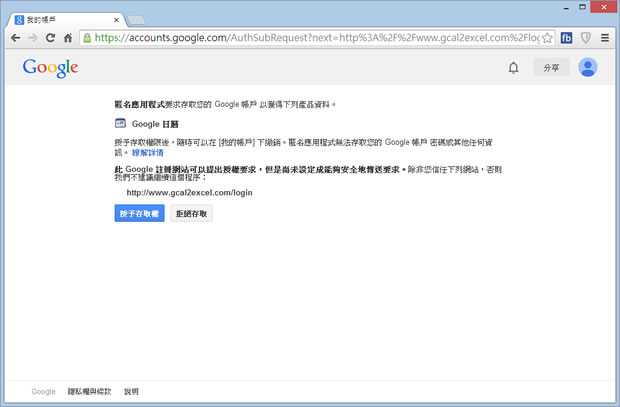
Task: Click the Google logo in header
Action: (50, 68)
